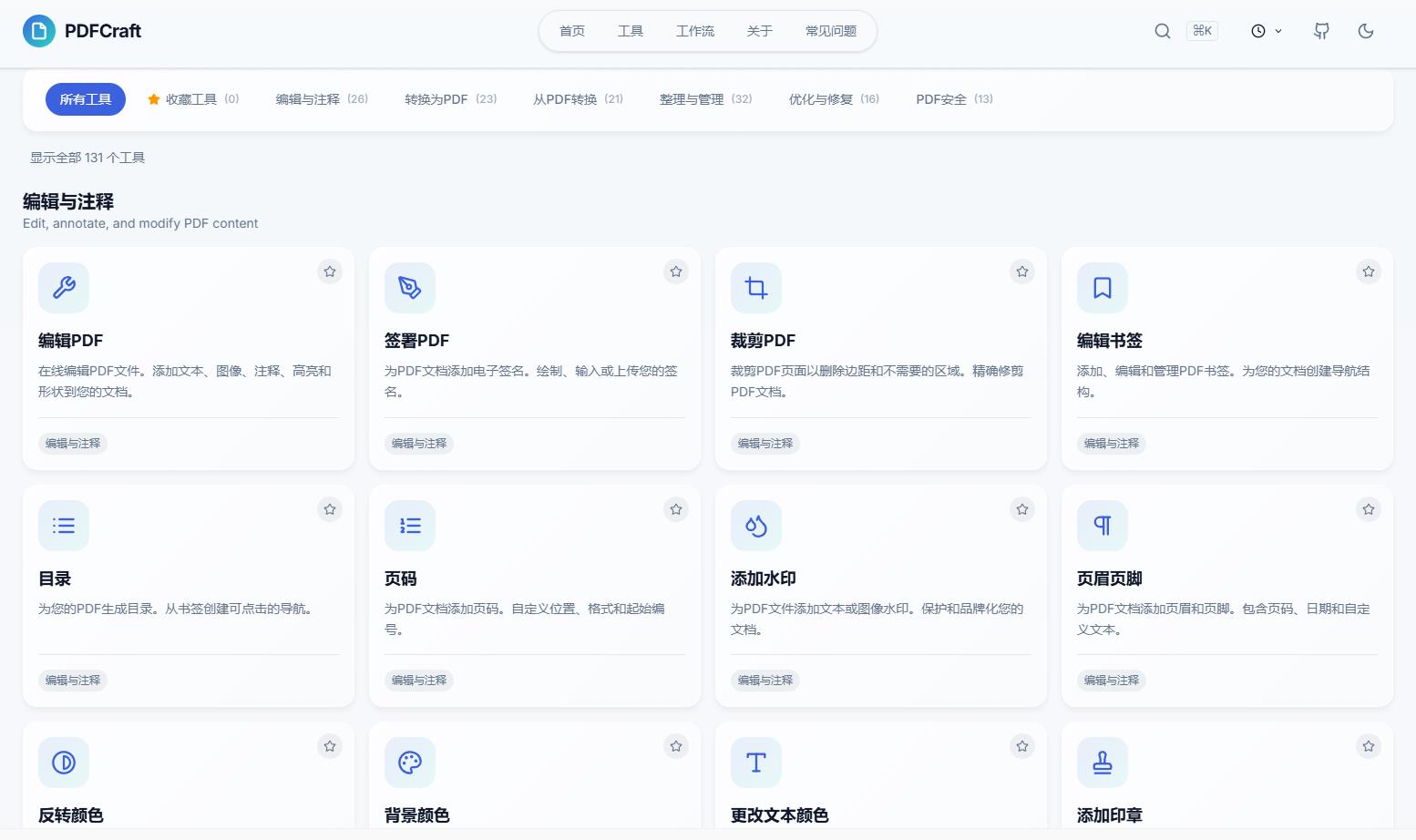Click the 签署PDF pen icon
1416x840 pixels.
410,288
